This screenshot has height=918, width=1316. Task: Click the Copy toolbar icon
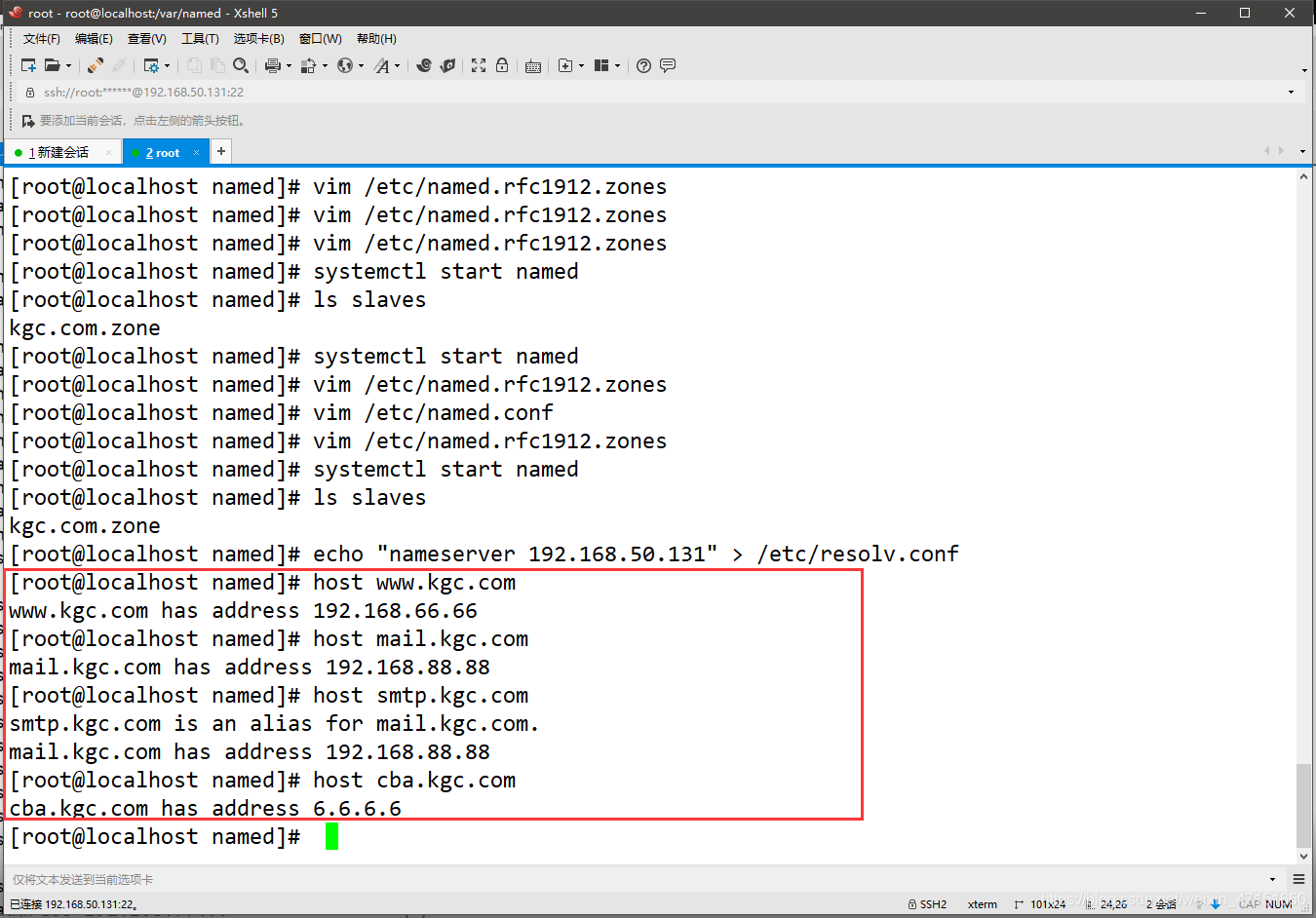(194, 65)
